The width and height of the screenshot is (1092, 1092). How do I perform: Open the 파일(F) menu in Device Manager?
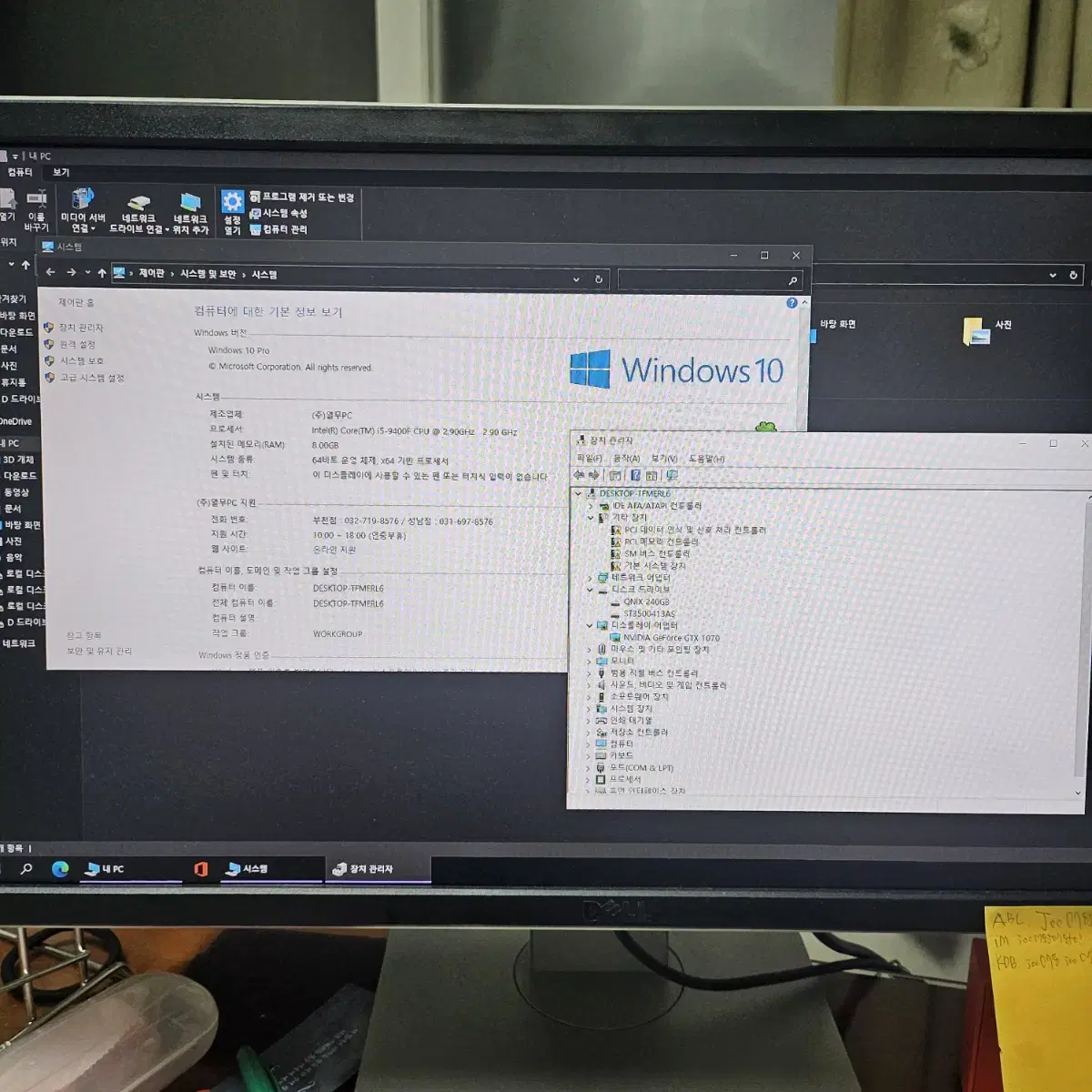(x=589, y=459)
